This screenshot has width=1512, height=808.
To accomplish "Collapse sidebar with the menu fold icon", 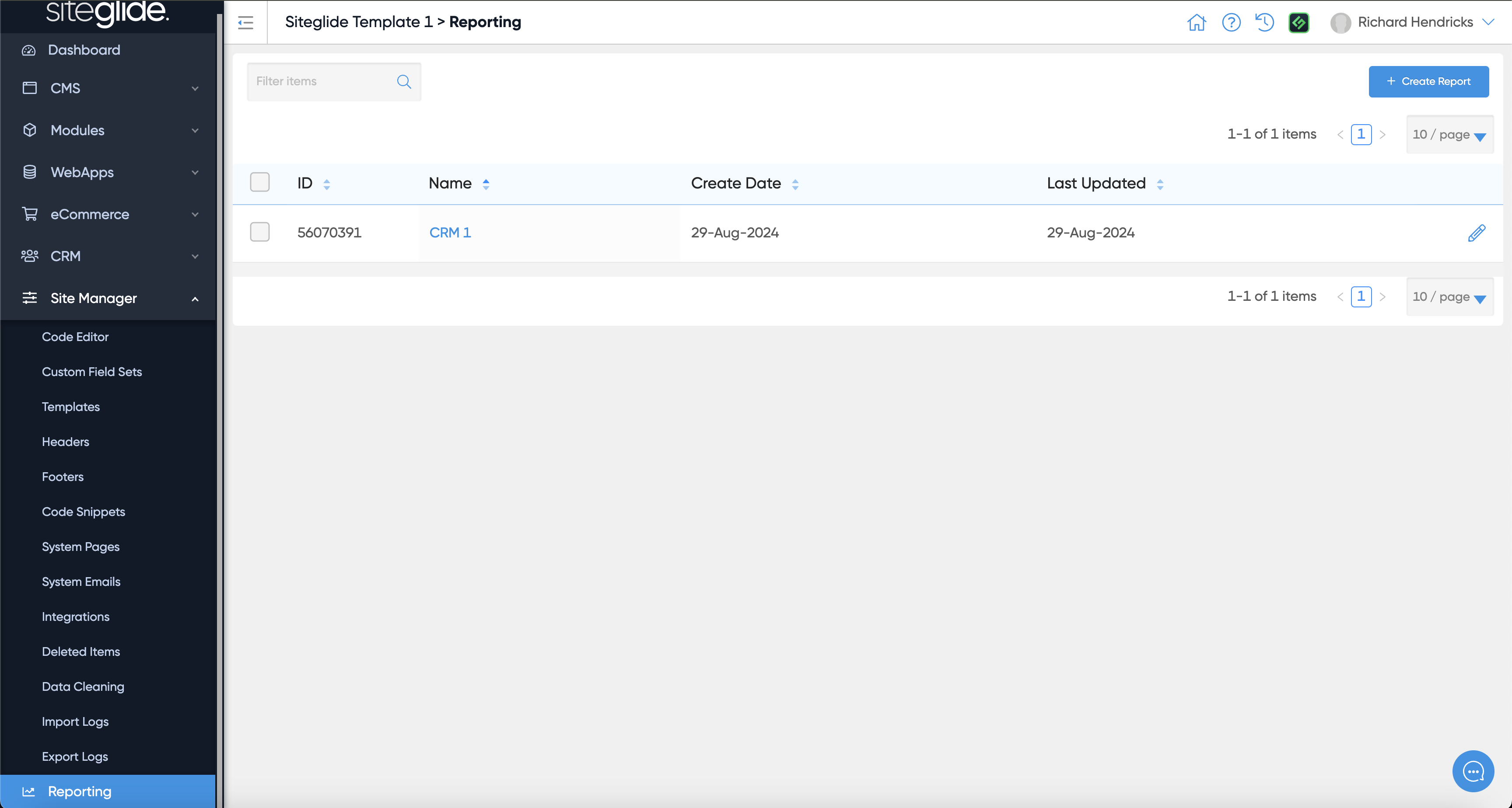I will pos(245,22).
